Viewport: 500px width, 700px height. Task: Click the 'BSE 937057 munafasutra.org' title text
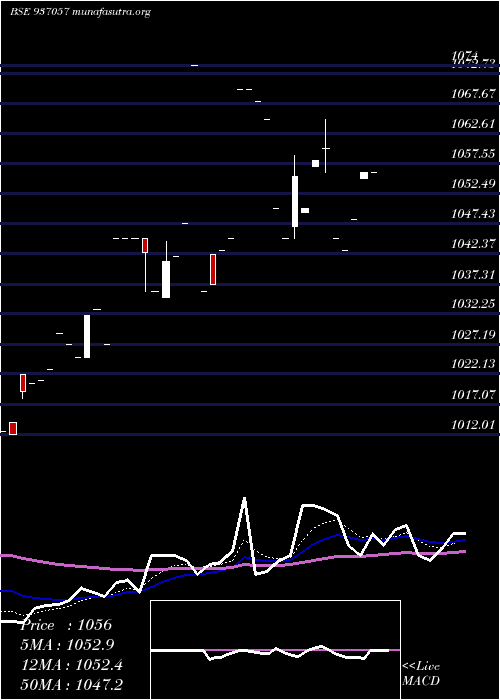tap(80, 12)
